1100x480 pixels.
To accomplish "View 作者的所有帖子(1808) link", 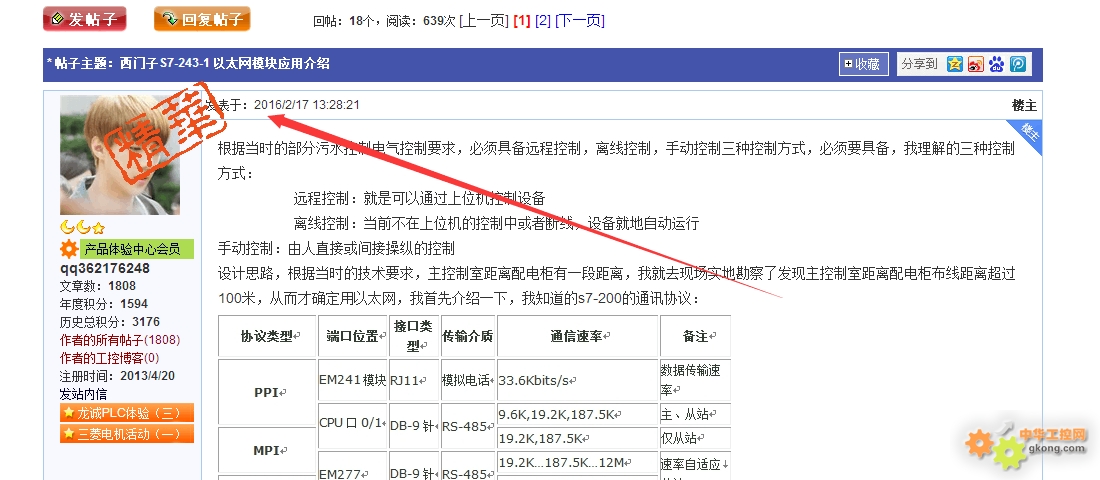I will 120,340.
